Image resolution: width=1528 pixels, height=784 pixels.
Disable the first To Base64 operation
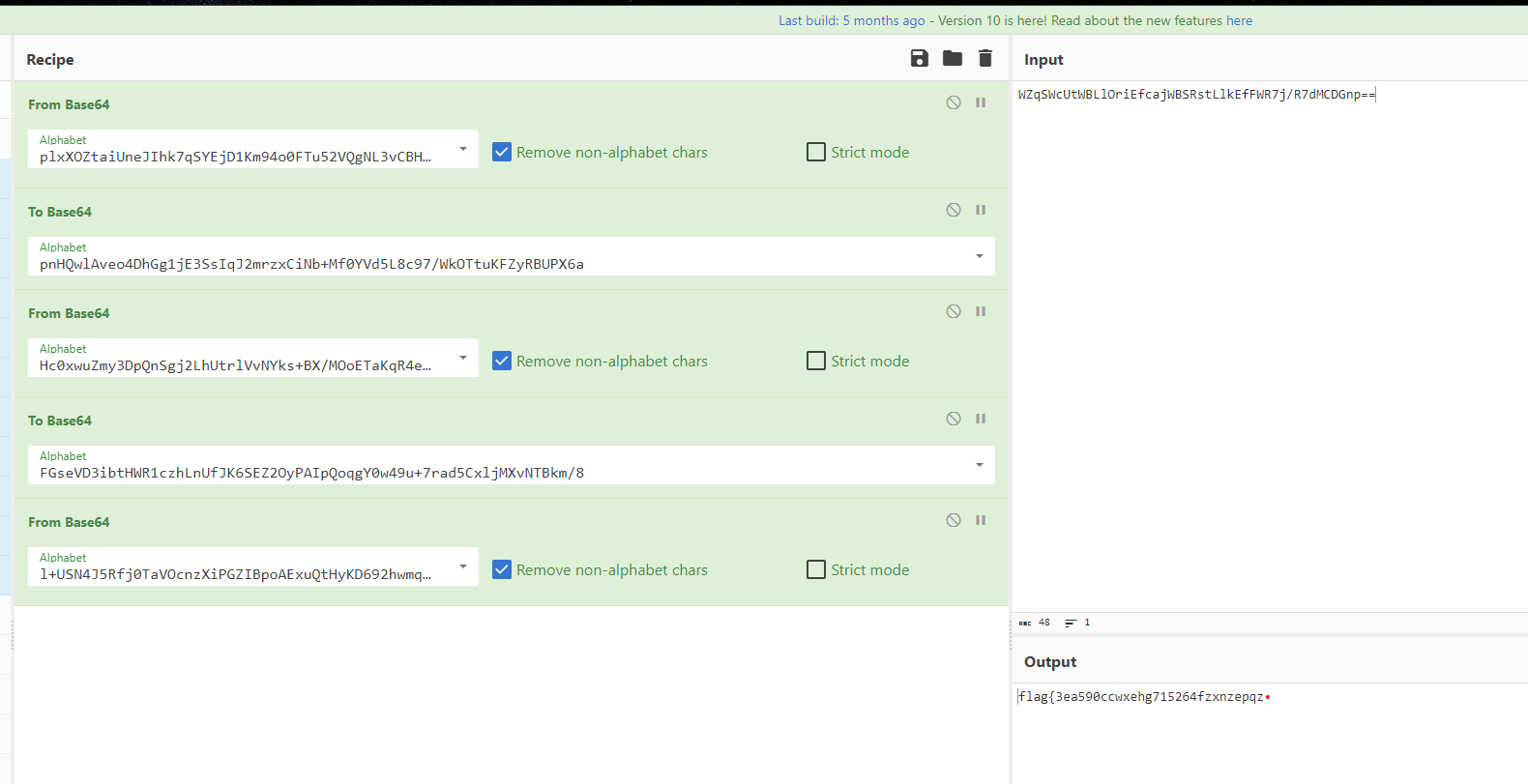pyautogui.click(x=954, y=210)
